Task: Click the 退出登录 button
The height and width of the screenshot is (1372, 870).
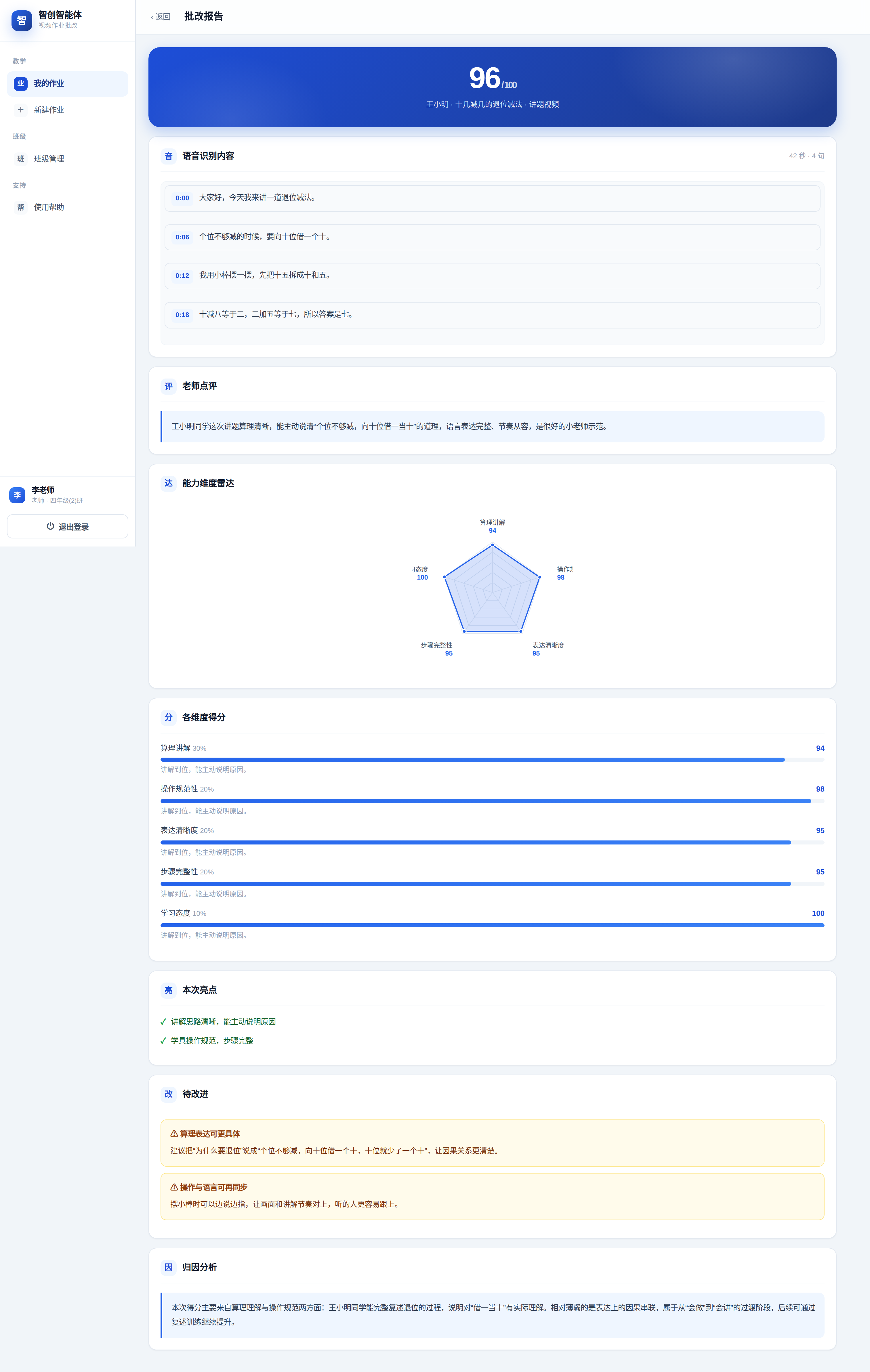Action: [67, 526]
